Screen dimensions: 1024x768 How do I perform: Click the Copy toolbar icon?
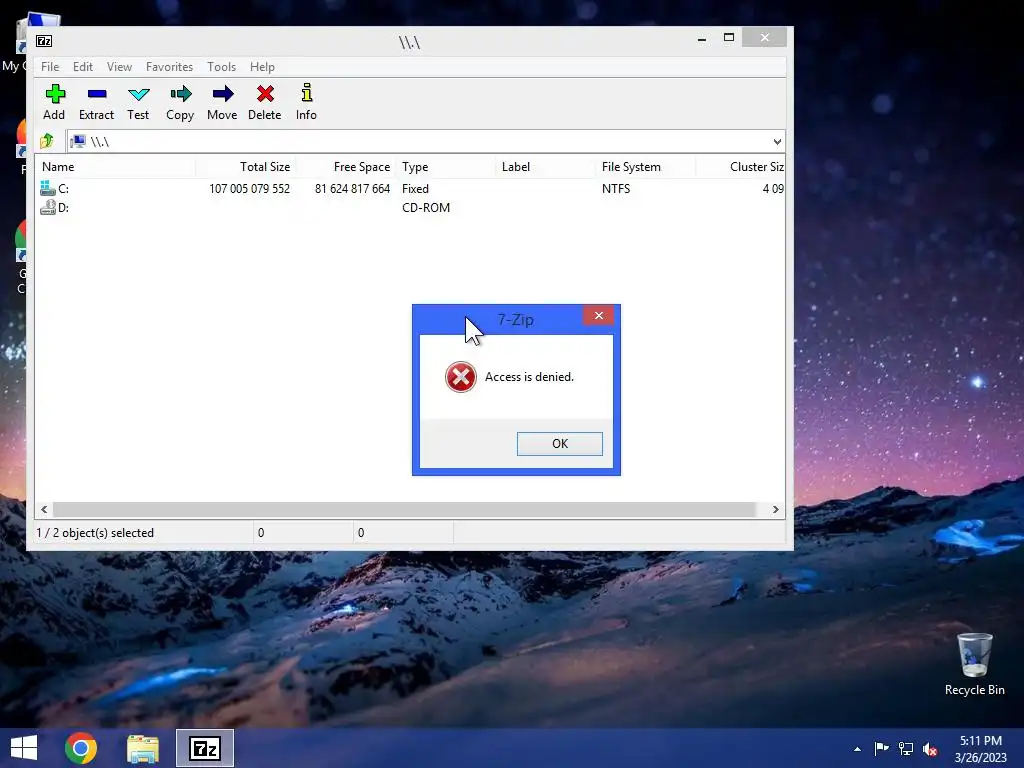180,94
